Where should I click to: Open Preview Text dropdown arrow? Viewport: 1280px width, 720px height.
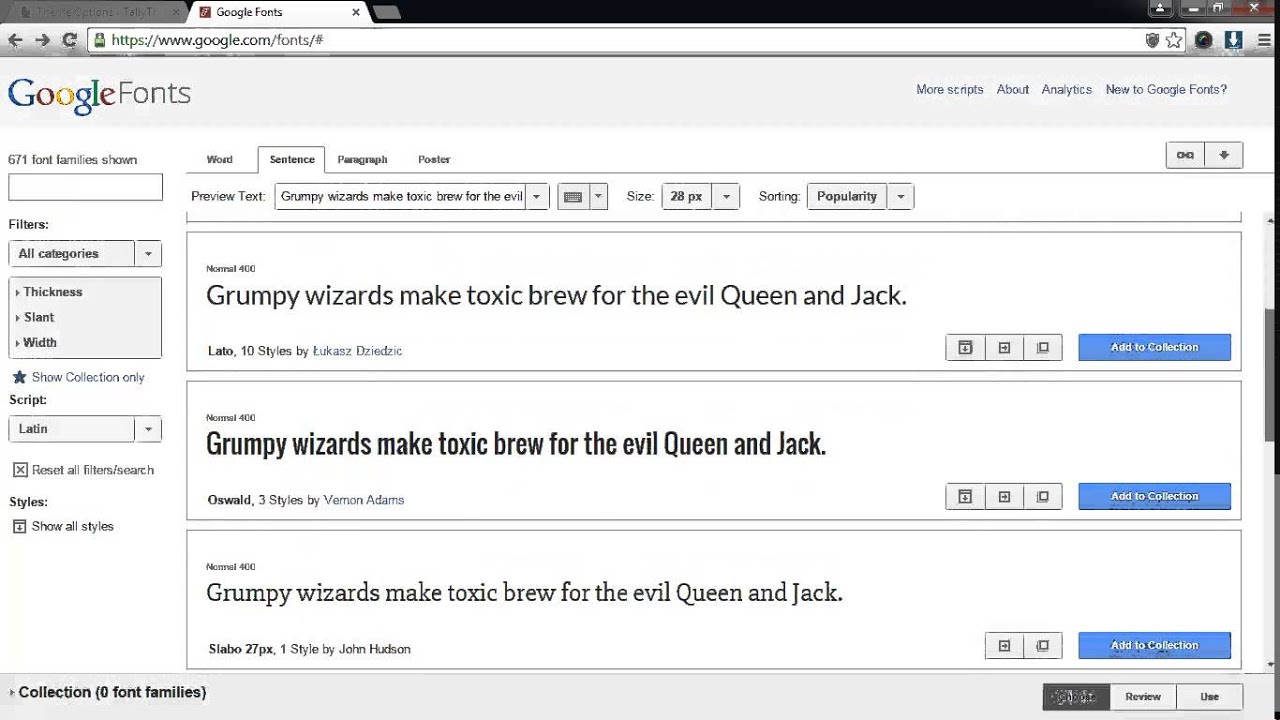pos(537,197)
